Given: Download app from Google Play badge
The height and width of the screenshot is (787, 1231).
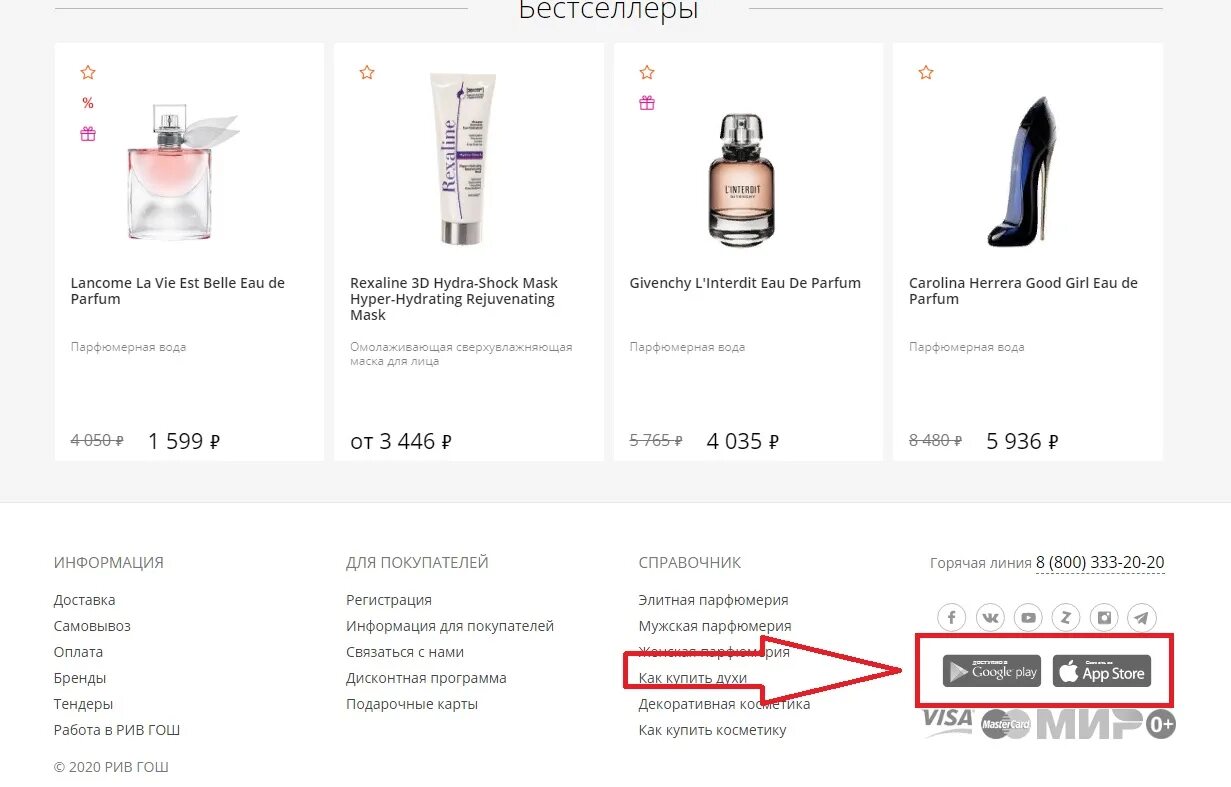Looking at the screenshot, I should pyautogui.click(x=992, y=671).
